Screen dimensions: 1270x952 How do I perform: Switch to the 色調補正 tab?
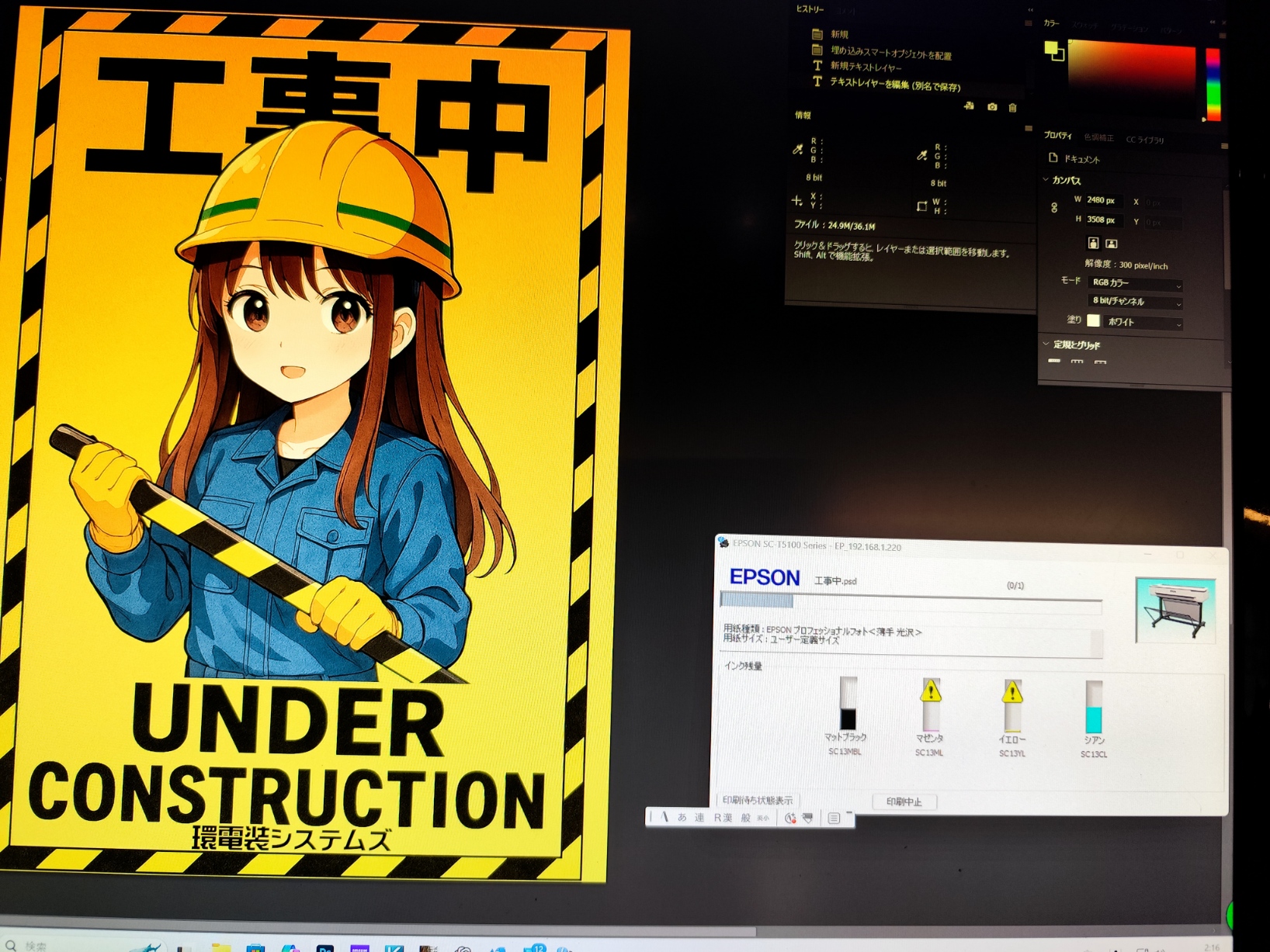tap(1098, 137)
